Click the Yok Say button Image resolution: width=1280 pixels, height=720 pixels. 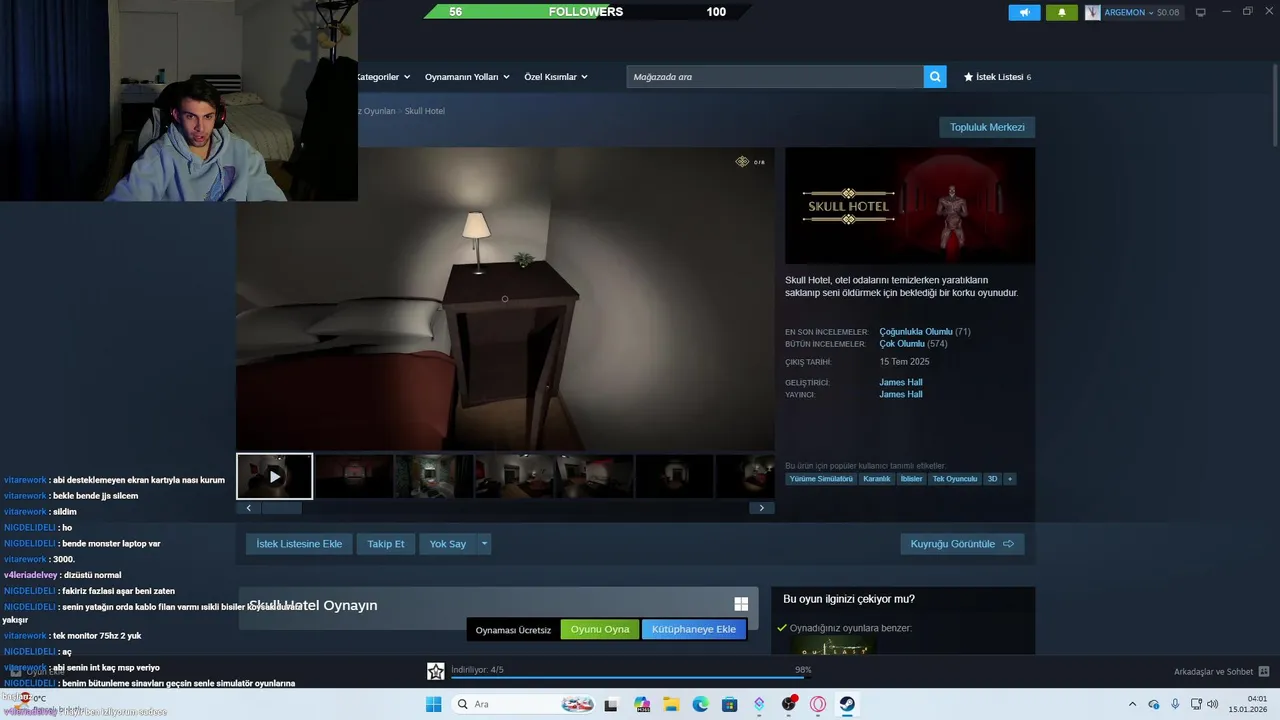448,544
